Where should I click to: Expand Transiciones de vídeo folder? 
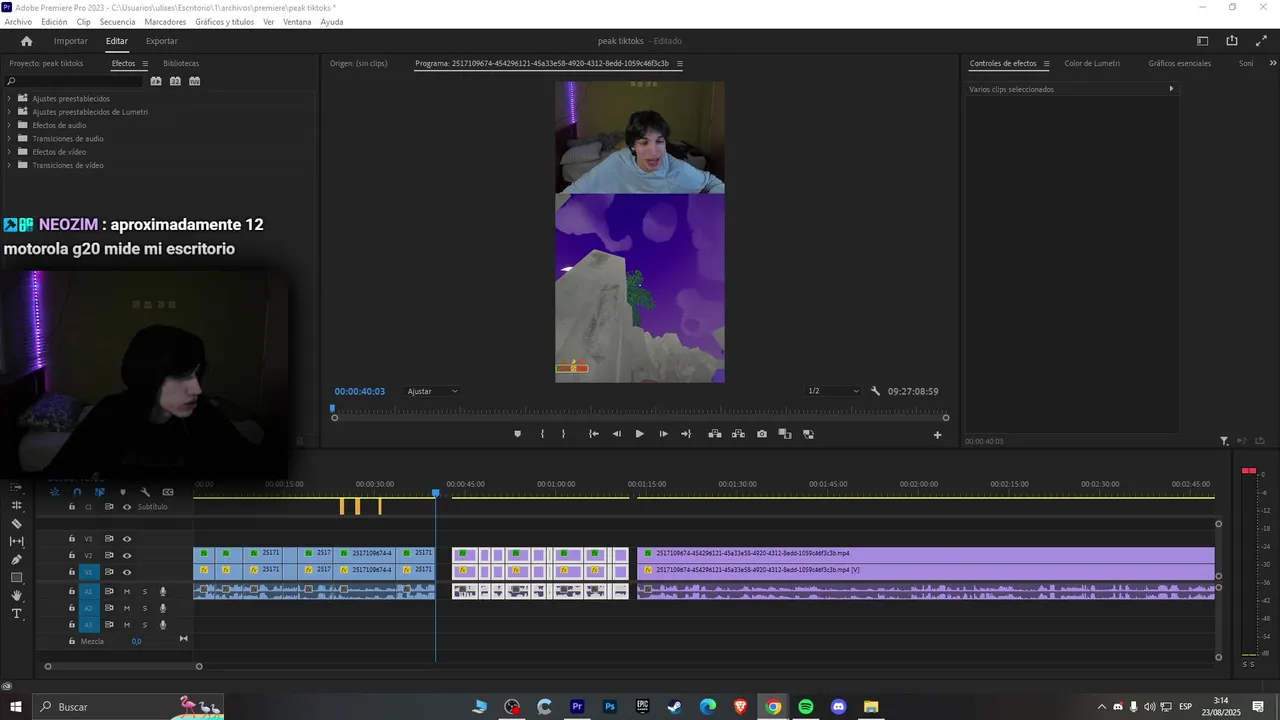click(9, 165)
